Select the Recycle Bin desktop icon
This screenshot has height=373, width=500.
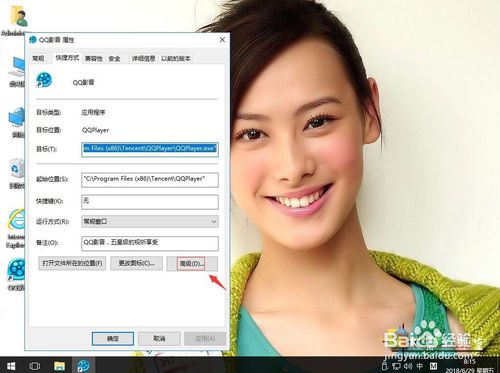click(16, 173)
